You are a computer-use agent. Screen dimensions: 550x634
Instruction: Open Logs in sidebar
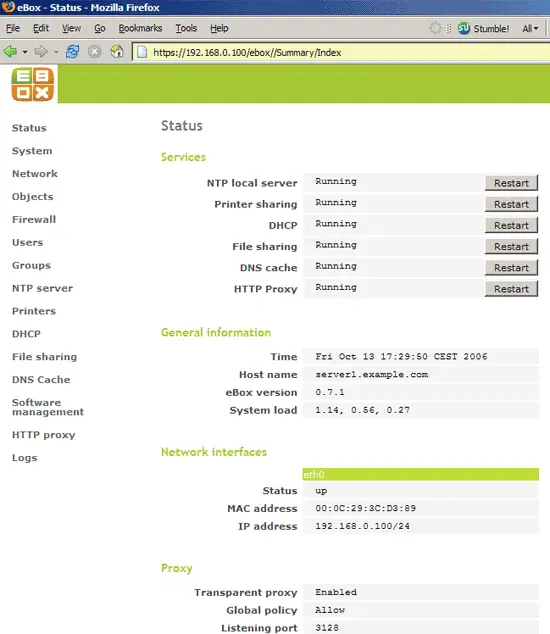point(24,458)
